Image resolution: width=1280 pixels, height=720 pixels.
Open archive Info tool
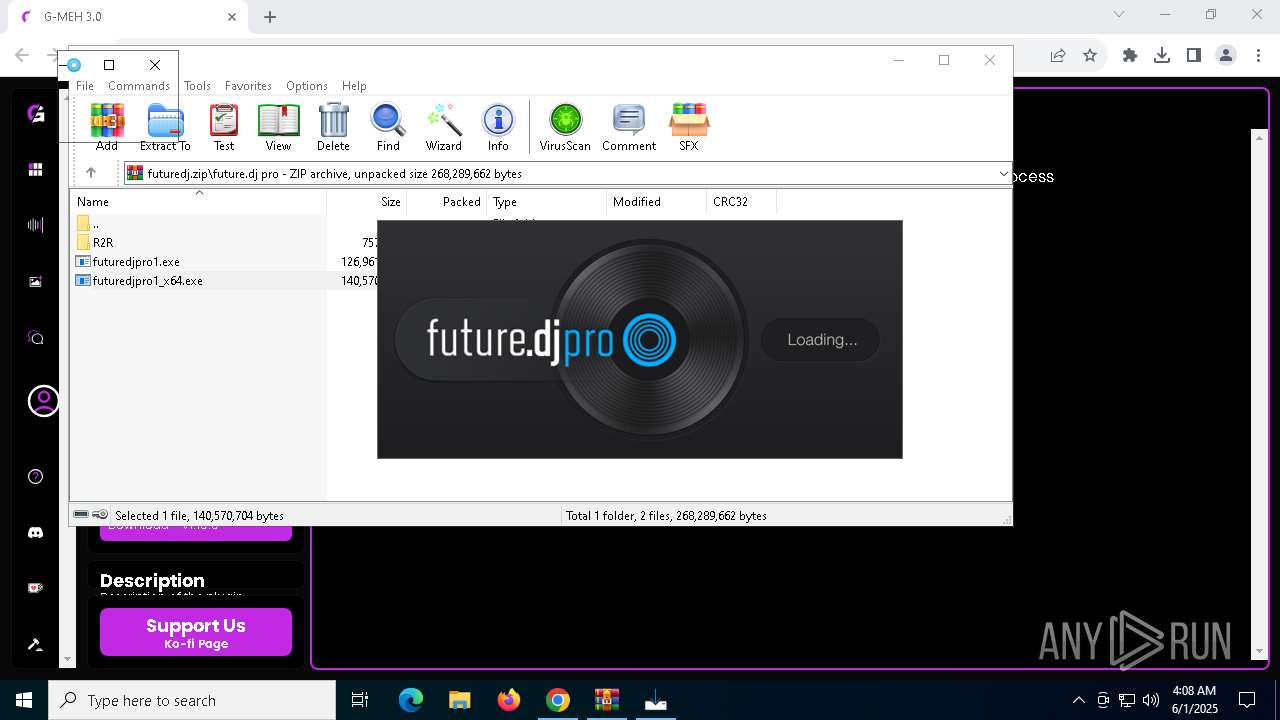[x=498, y=127]
